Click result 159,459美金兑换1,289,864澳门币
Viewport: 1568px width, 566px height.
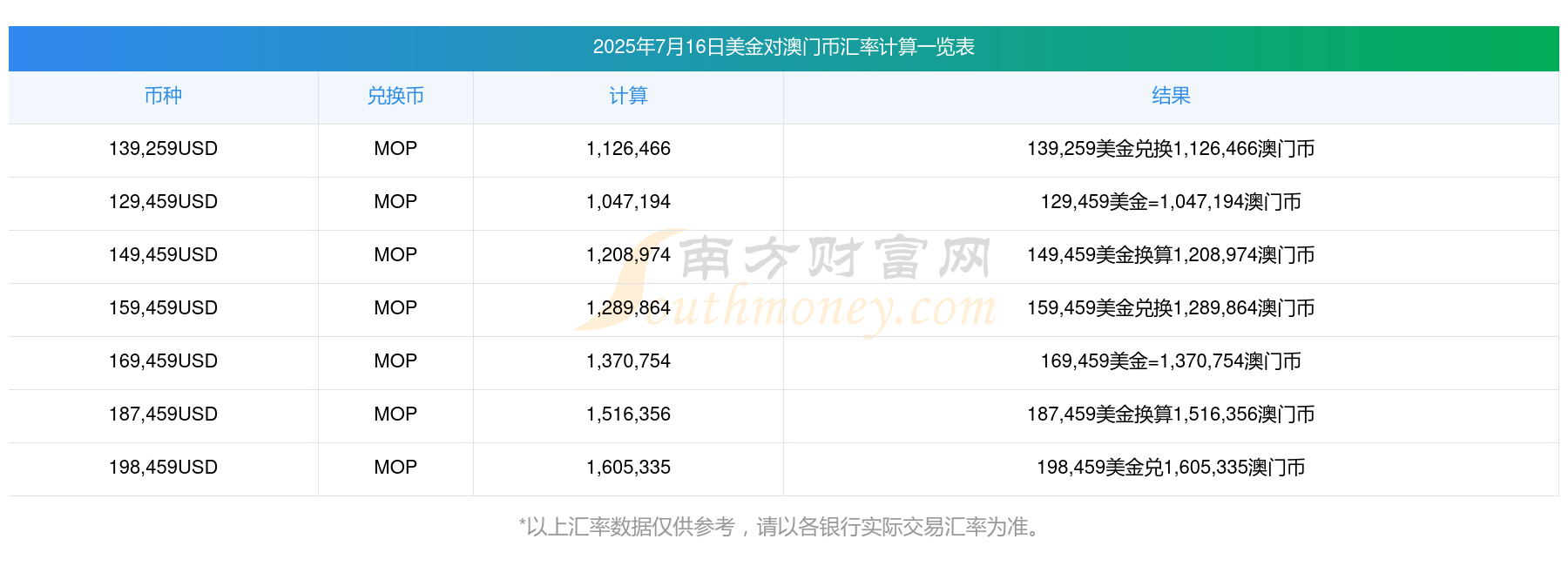1171,308
